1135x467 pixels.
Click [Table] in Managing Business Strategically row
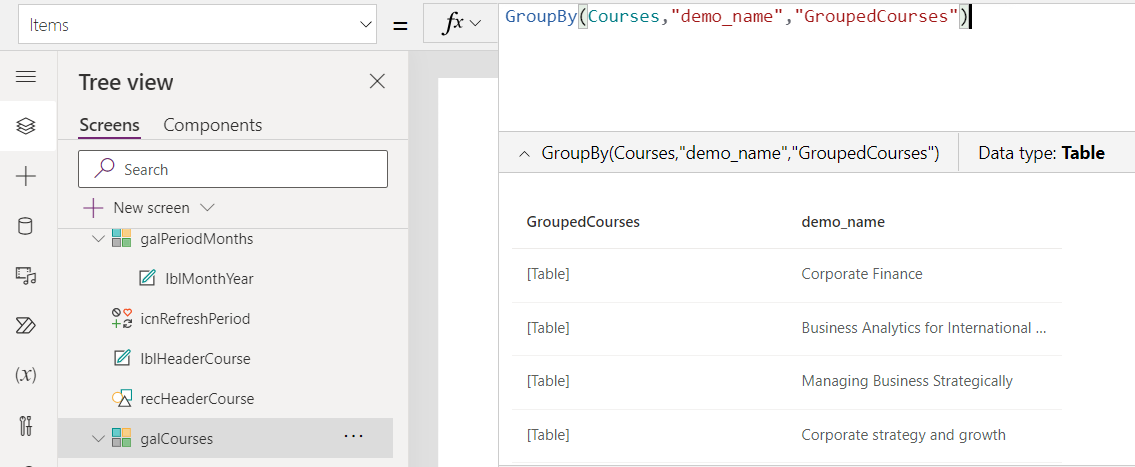(x=548, y=381)
